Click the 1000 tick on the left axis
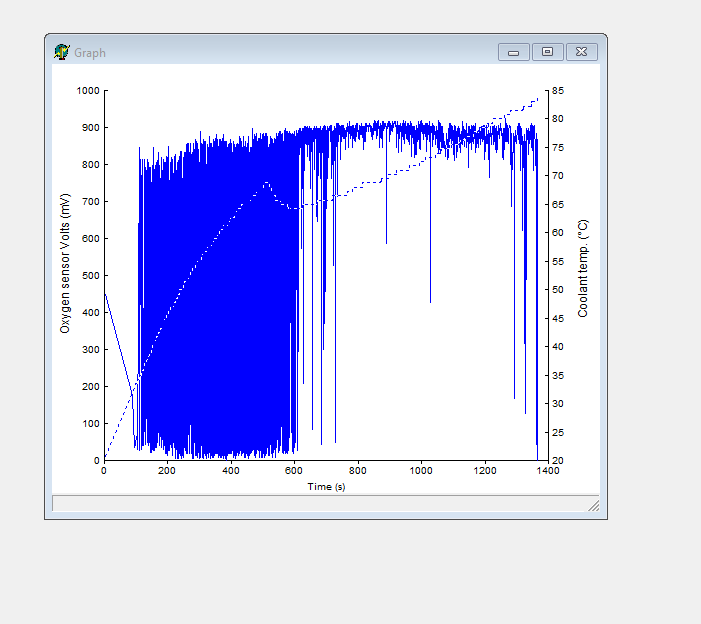 coord(88,91)
